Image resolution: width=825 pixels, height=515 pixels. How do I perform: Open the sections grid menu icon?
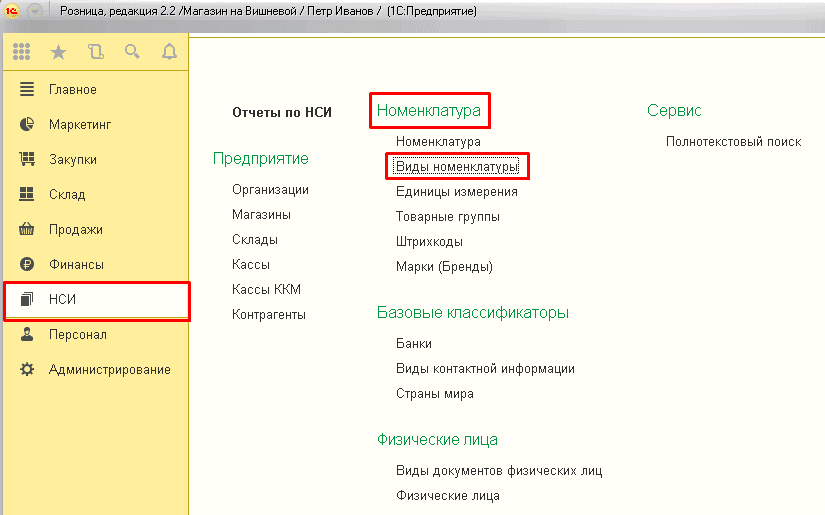coord(22,52)
